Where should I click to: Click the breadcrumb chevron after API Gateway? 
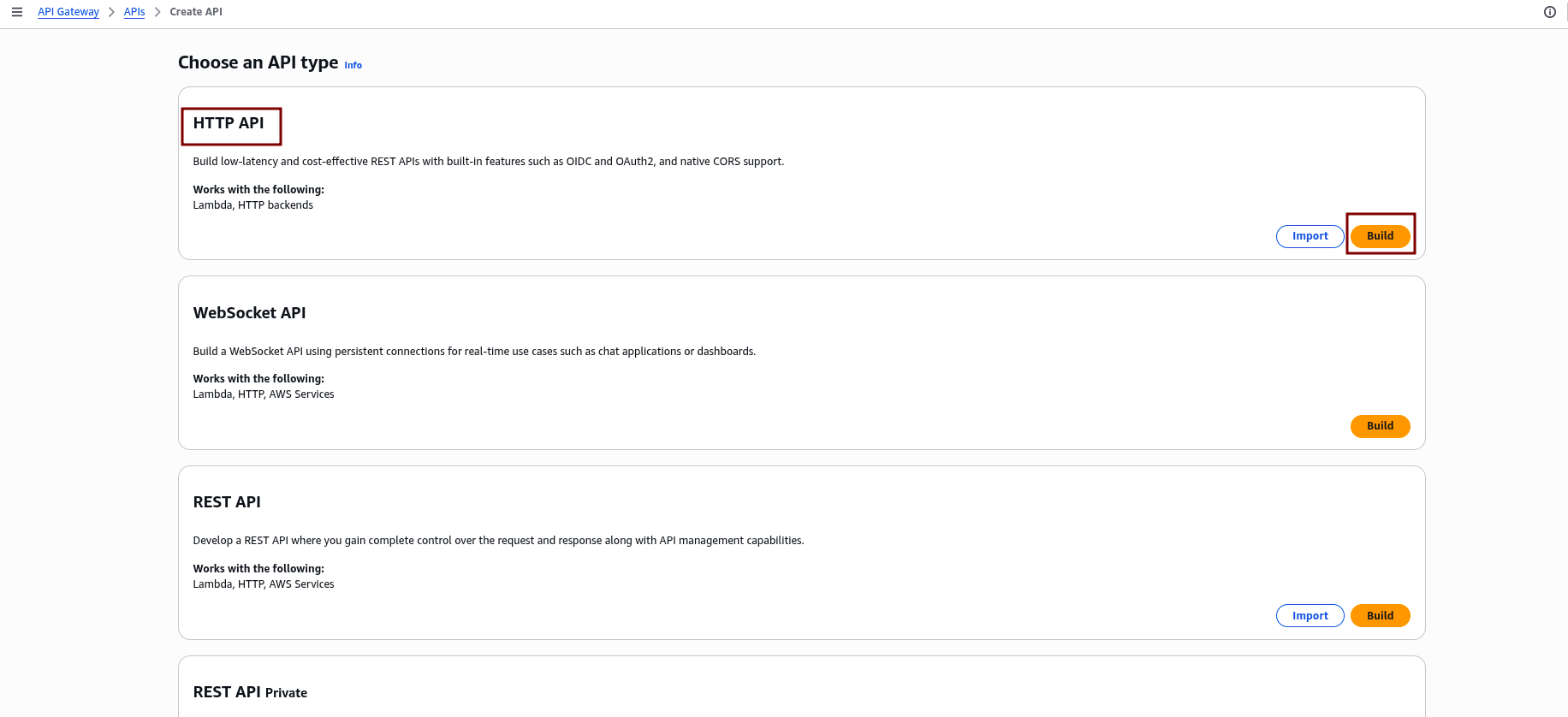tap(111, 12)
